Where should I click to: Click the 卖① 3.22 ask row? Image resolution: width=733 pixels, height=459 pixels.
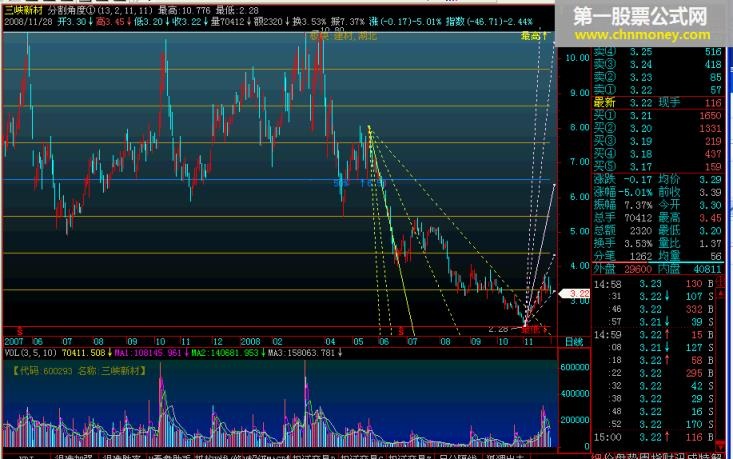658,90
